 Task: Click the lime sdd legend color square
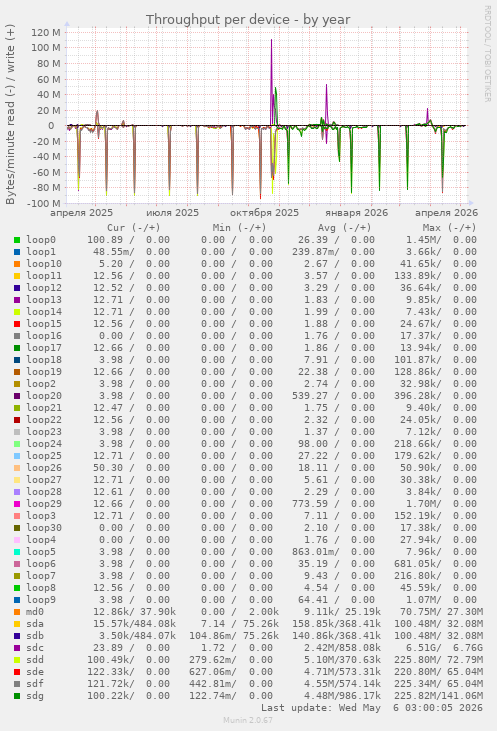17,660
